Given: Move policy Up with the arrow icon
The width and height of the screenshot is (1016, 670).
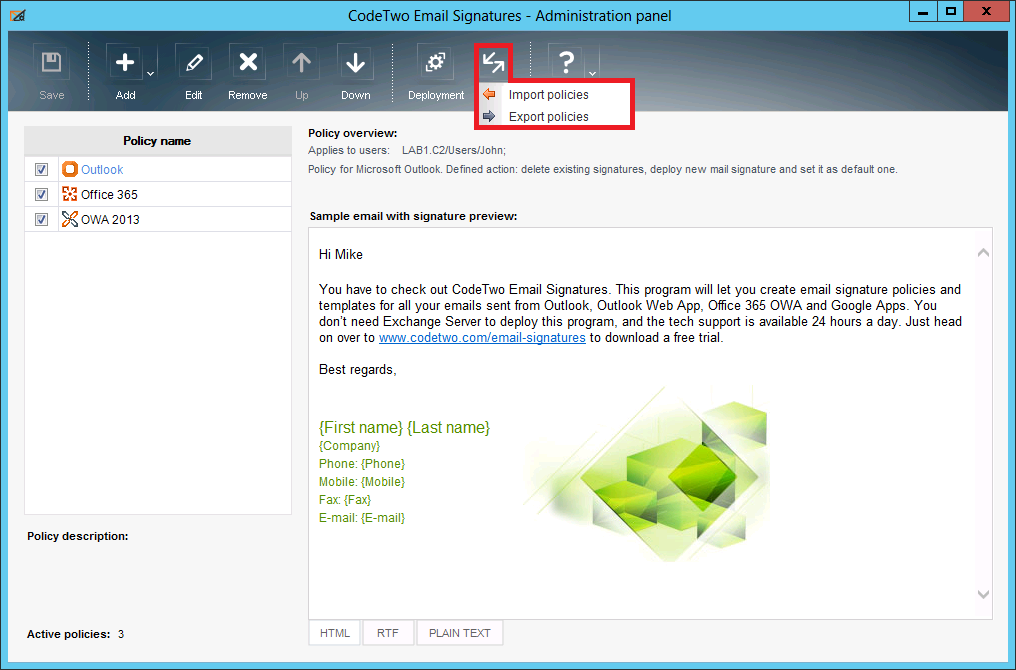Looking at the screenshot, I should [x=301, y=63].
